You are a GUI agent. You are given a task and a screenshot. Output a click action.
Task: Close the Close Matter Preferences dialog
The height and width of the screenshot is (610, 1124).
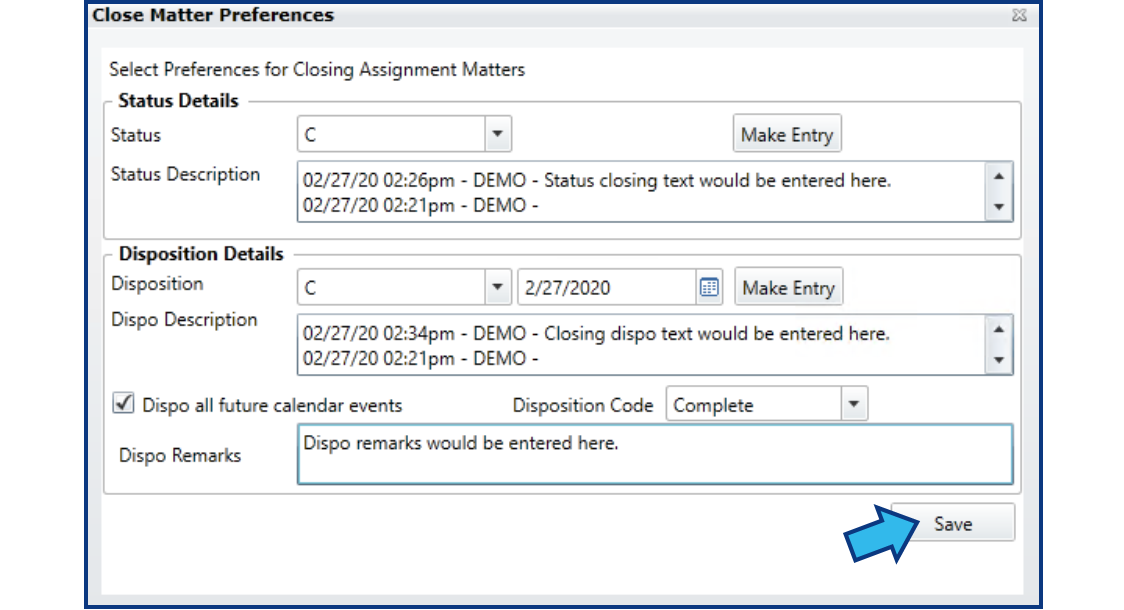tap(1019, 15)
